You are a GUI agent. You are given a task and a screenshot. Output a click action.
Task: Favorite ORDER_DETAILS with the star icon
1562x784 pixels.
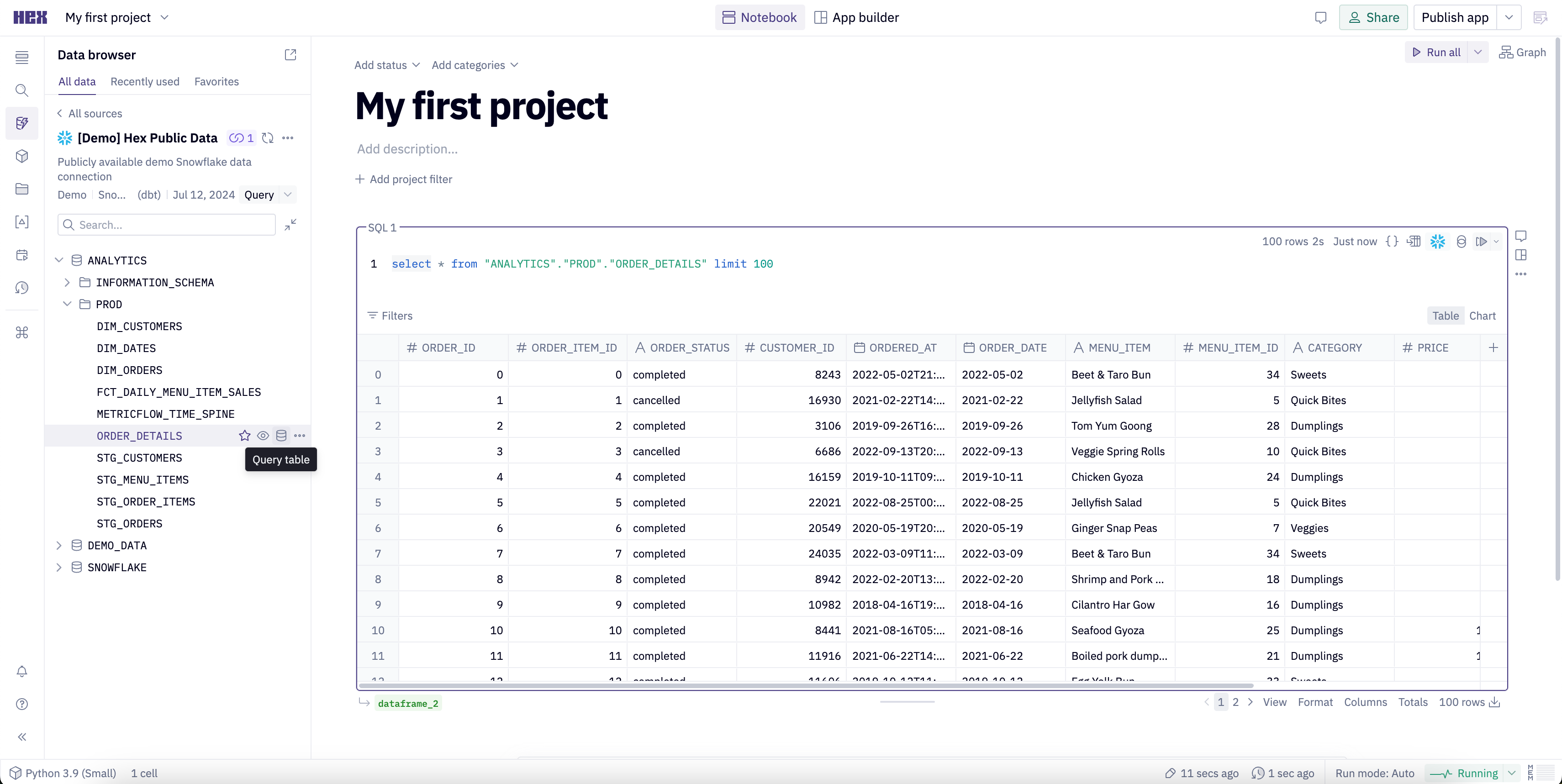tap(244, 435)
